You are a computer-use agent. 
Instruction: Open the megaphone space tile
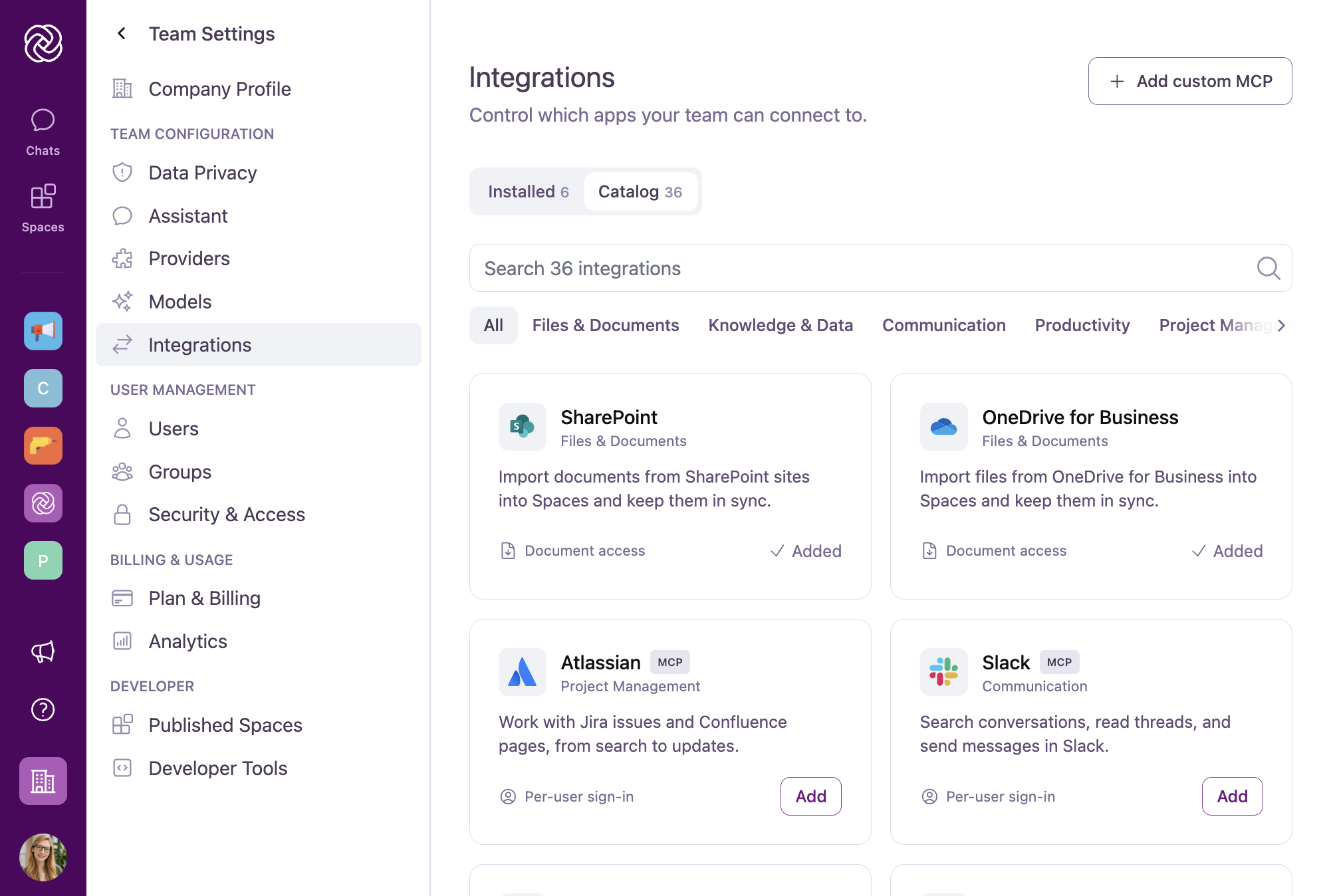click(x=43, y=331)
